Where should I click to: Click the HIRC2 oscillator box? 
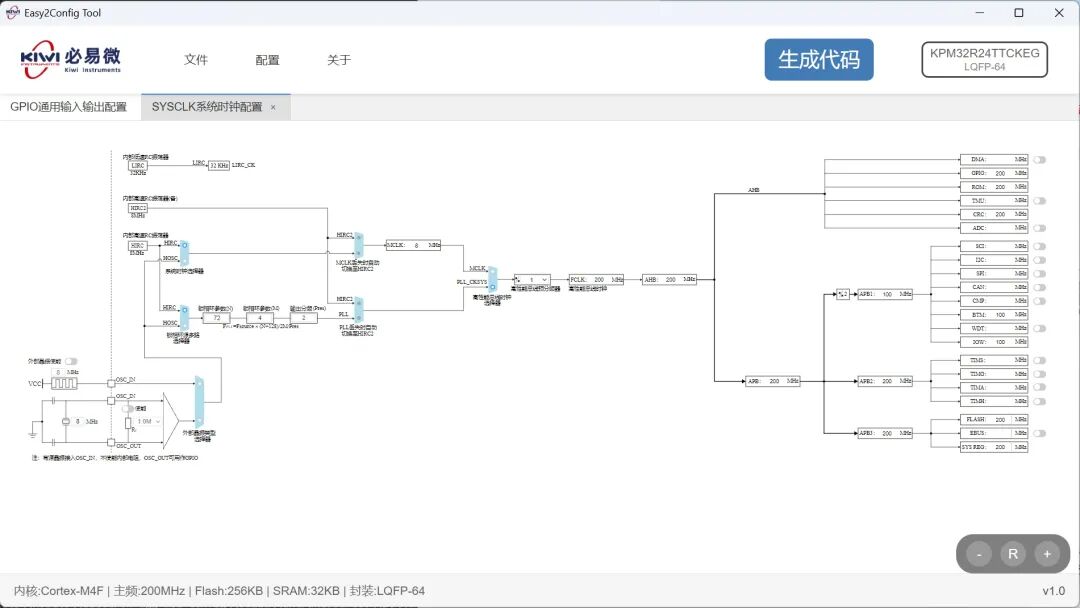[138, 208]
